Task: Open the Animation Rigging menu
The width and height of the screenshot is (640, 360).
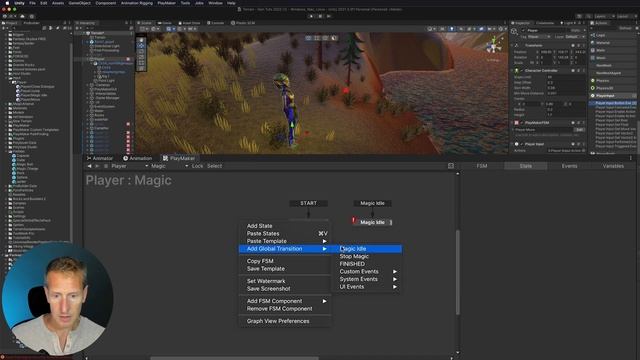Action: (x=137, y=3)
